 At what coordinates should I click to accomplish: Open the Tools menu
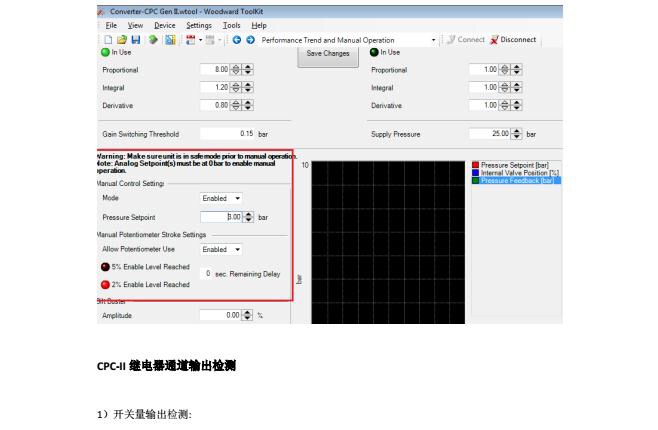(x=231, y=25)
